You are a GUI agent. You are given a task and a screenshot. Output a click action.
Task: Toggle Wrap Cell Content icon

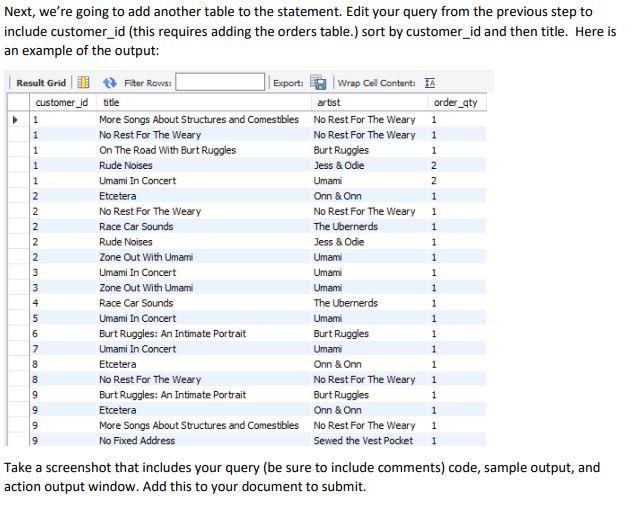click(x=430, y=83)
